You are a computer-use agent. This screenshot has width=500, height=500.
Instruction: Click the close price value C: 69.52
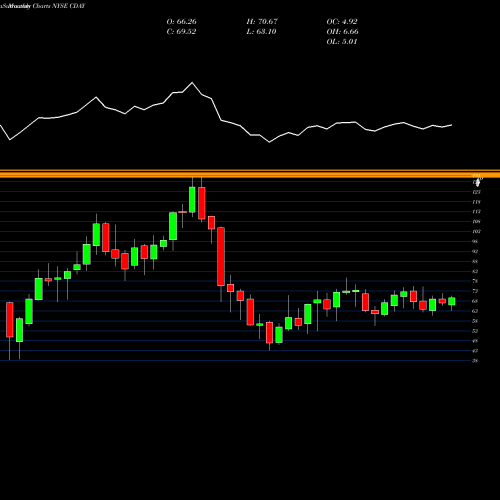pyautogui.click(x=181, y=32)
